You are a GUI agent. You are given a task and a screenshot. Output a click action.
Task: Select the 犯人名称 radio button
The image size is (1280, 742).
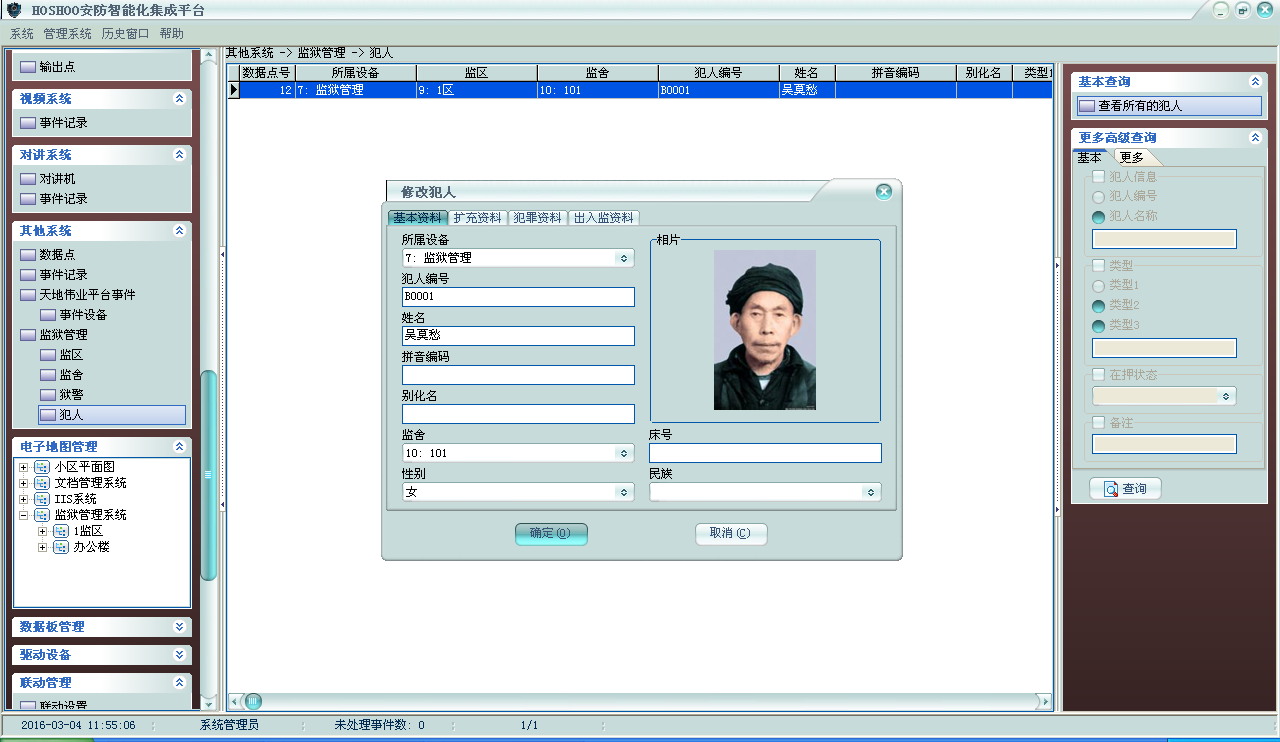pyautogui.click(x=1099, y=216)
